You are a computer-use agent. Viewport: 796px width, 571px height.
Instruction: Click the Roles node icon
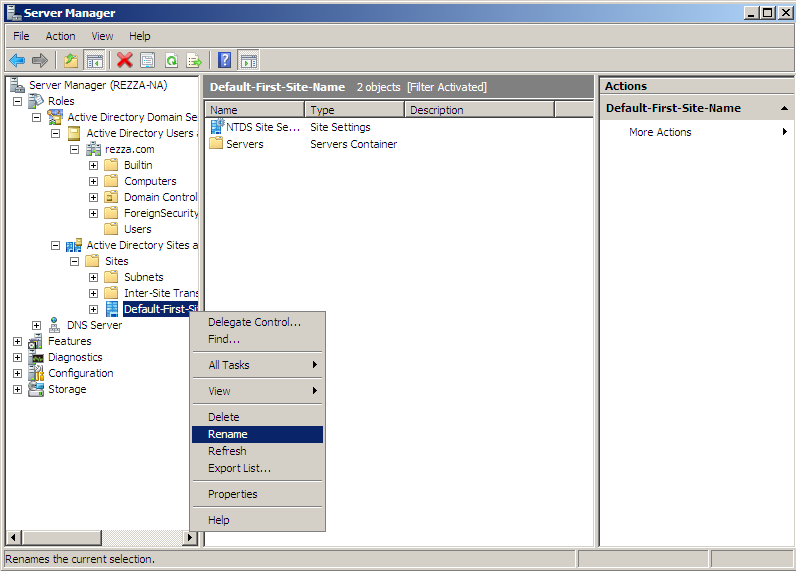[36, 101]
